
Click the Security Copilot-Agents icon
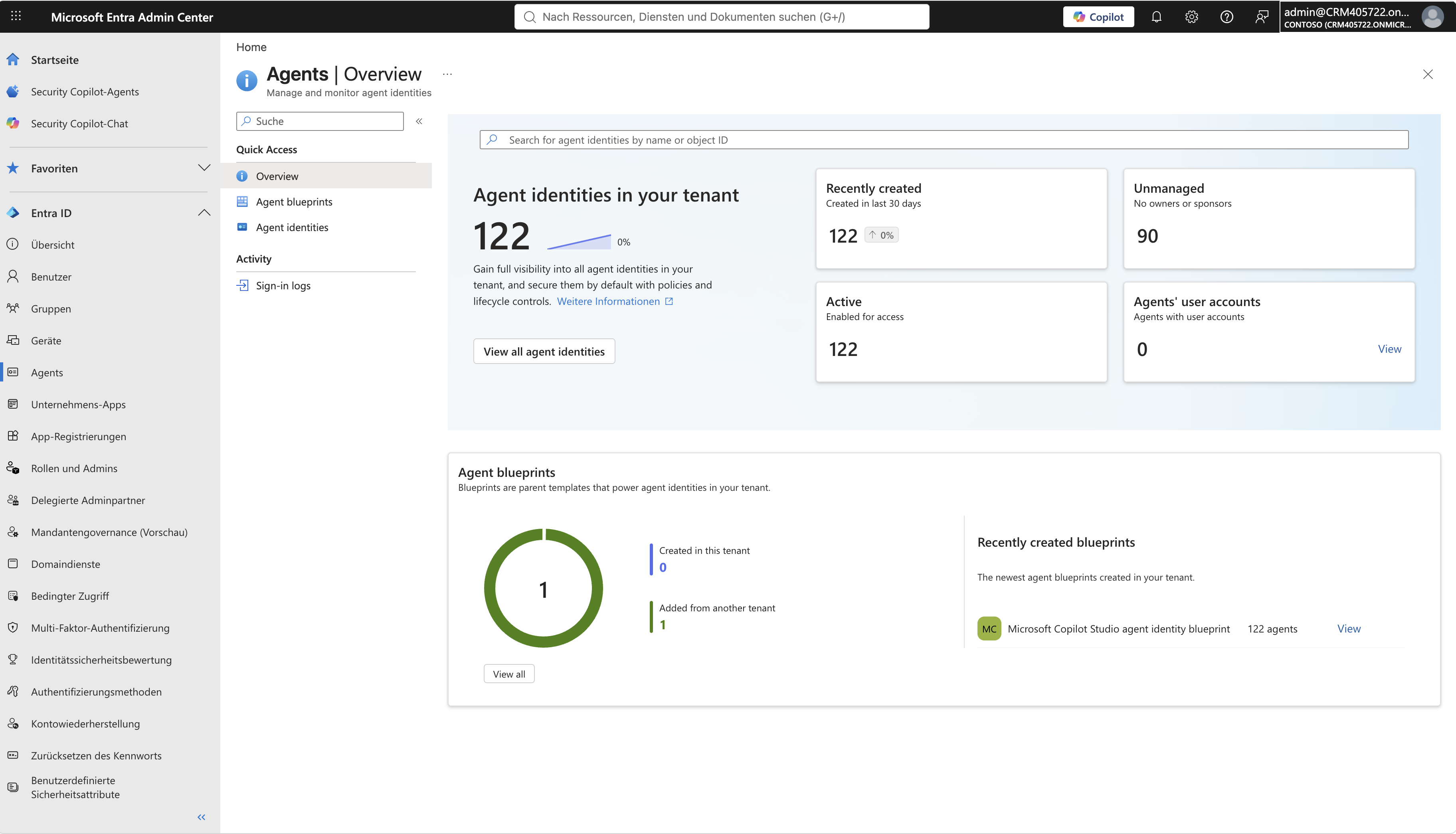[13, 92]
